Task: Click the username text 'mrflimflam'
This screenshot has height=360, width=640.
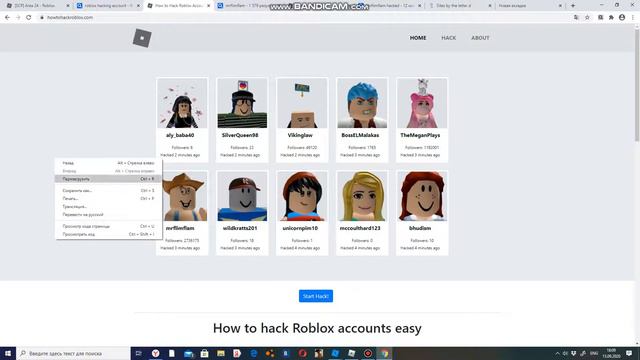Action: click(x=180, y=228)
